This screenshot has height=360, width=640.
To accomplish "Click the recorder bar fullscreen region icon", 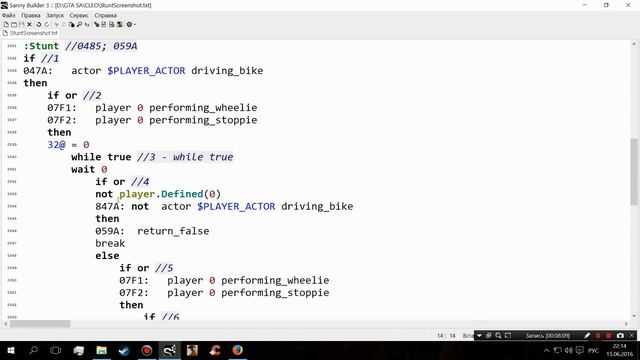I will 508,336.
